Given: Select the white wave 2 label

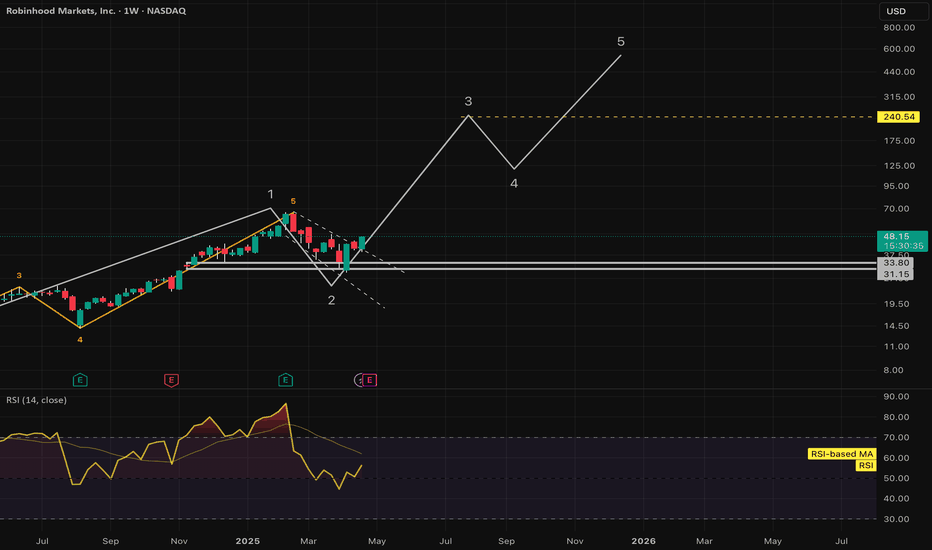Looking at the screenshot, I should point(331,300).
